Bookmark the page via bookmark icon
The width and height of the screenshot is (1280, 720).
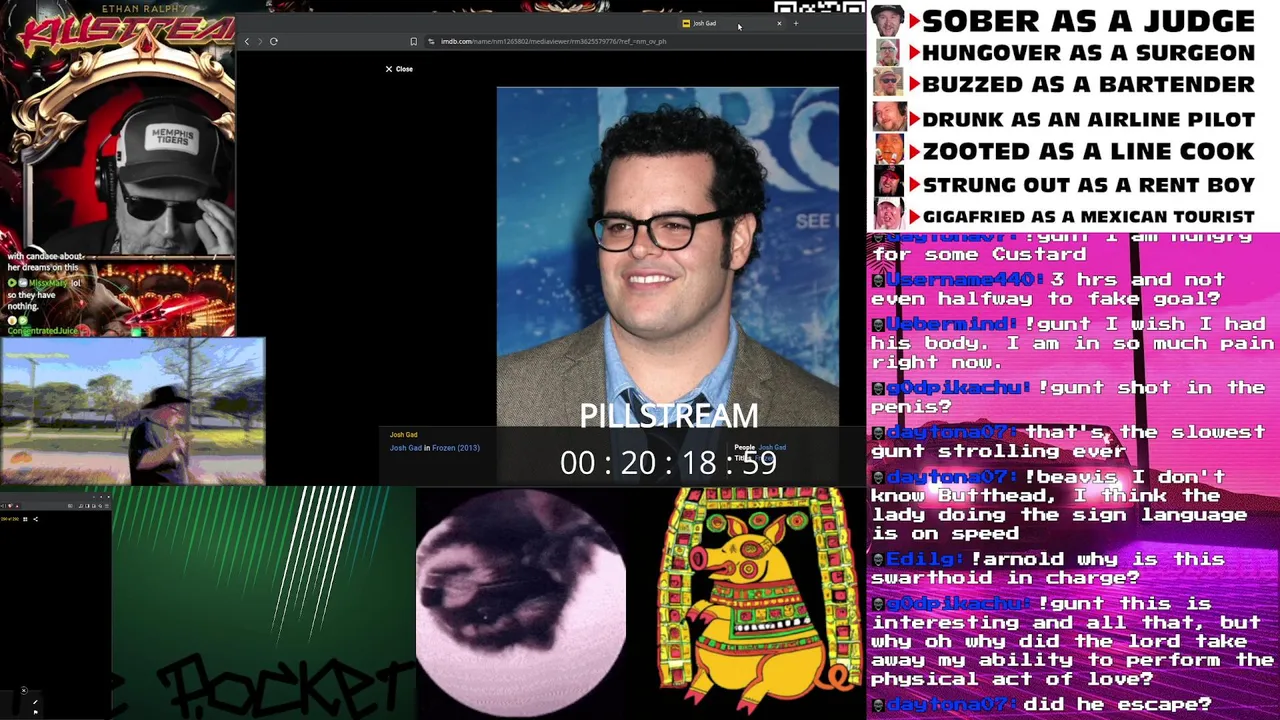click(x=413, y=41)
